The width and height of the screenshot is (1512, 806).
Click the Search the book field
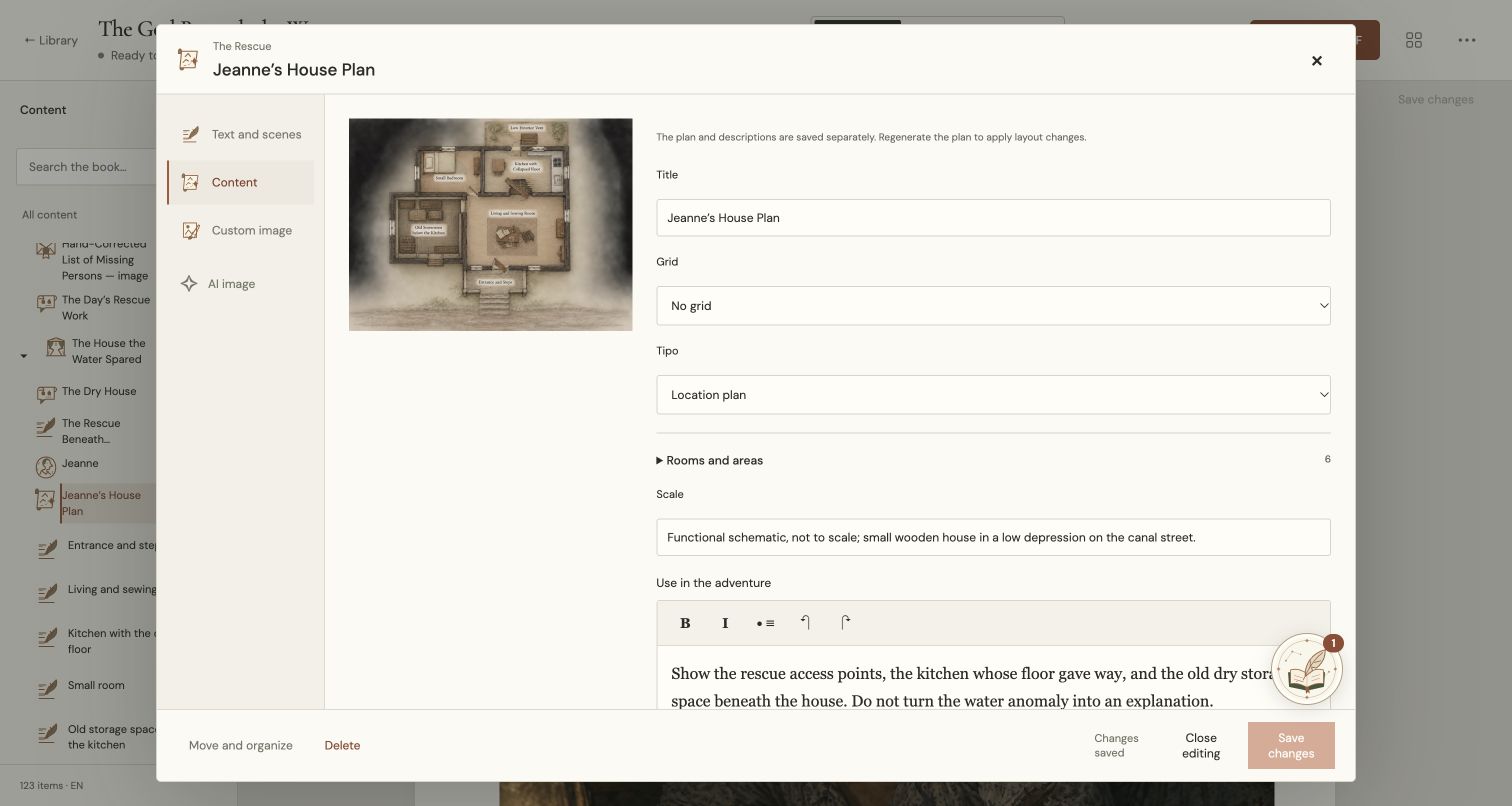click(x=86, y=167)
